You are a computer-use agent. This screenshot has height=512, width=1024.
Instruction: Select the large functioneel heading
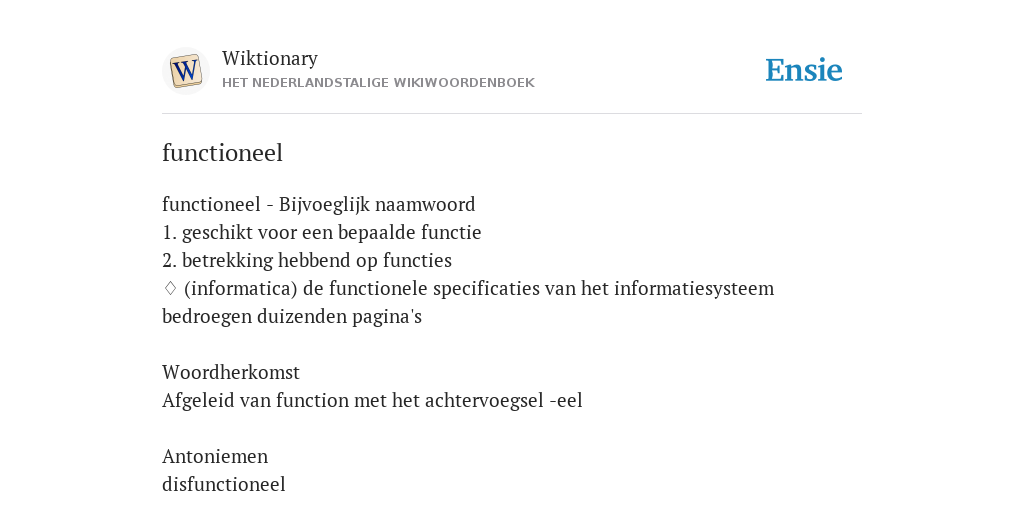222,153
